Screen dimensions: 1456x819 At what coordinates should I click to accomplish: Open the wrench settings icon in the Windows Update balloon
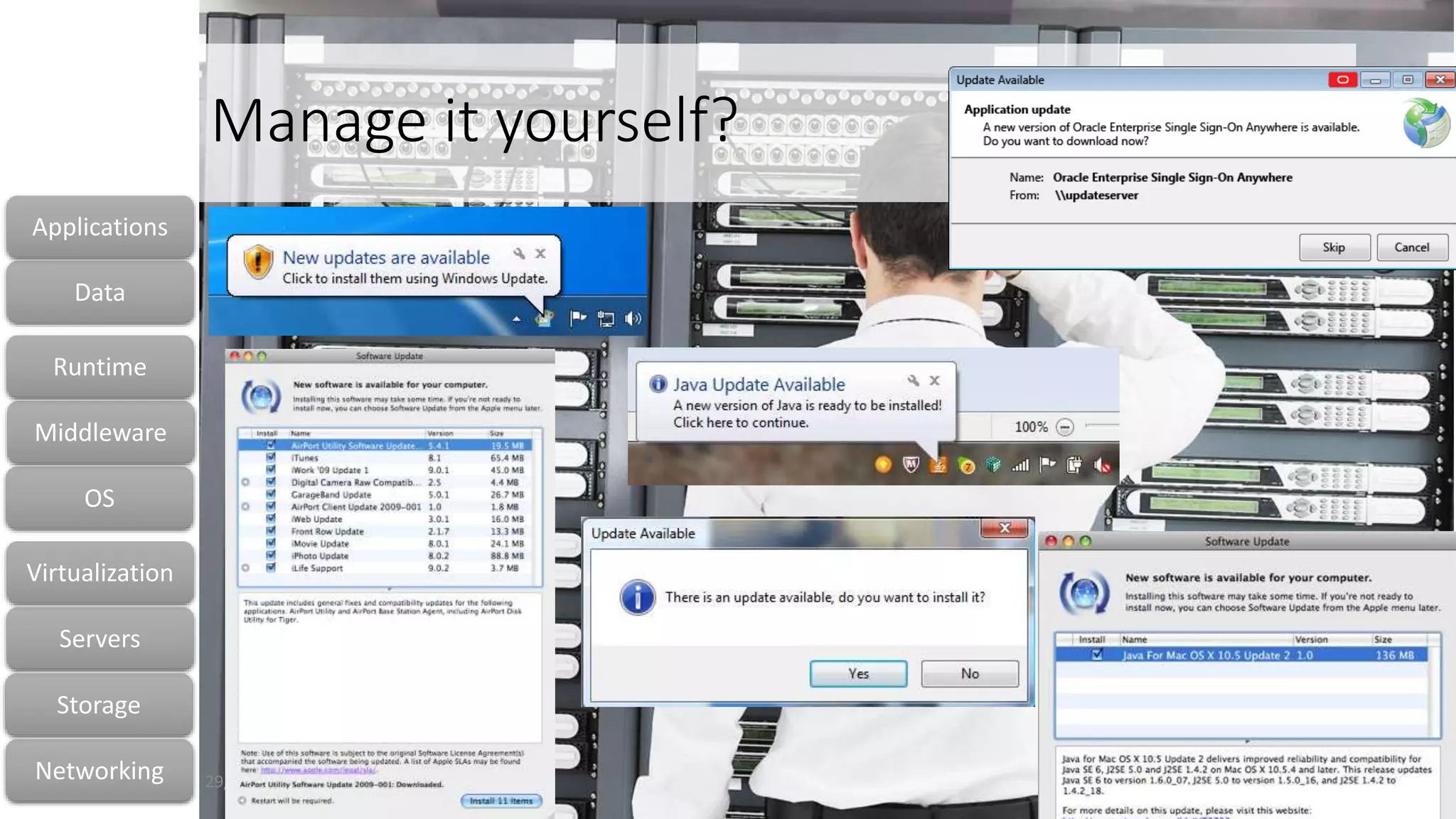coord(520,253)
